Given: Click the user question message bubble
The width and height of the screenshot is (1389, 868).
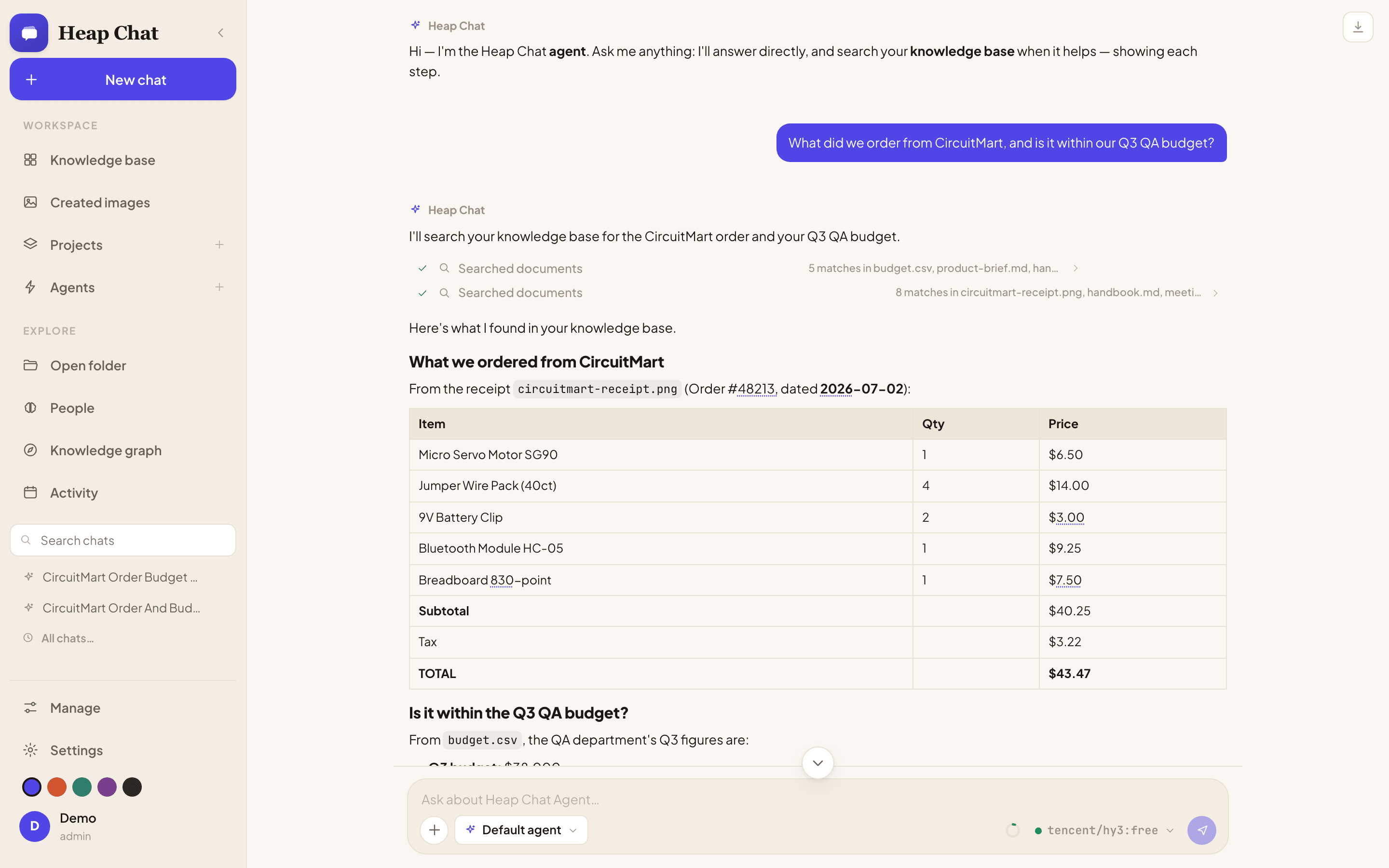Looking at the screenshot, I should click(1002, 143).
